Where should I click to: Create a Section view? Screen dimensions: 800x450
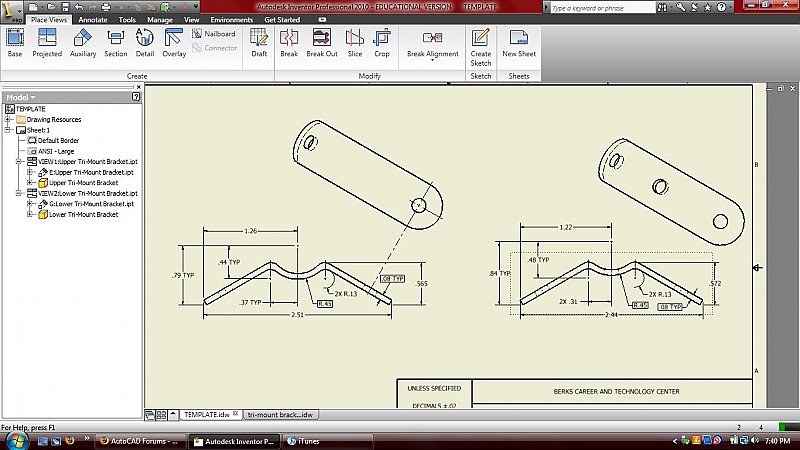[x=116, y=43]
